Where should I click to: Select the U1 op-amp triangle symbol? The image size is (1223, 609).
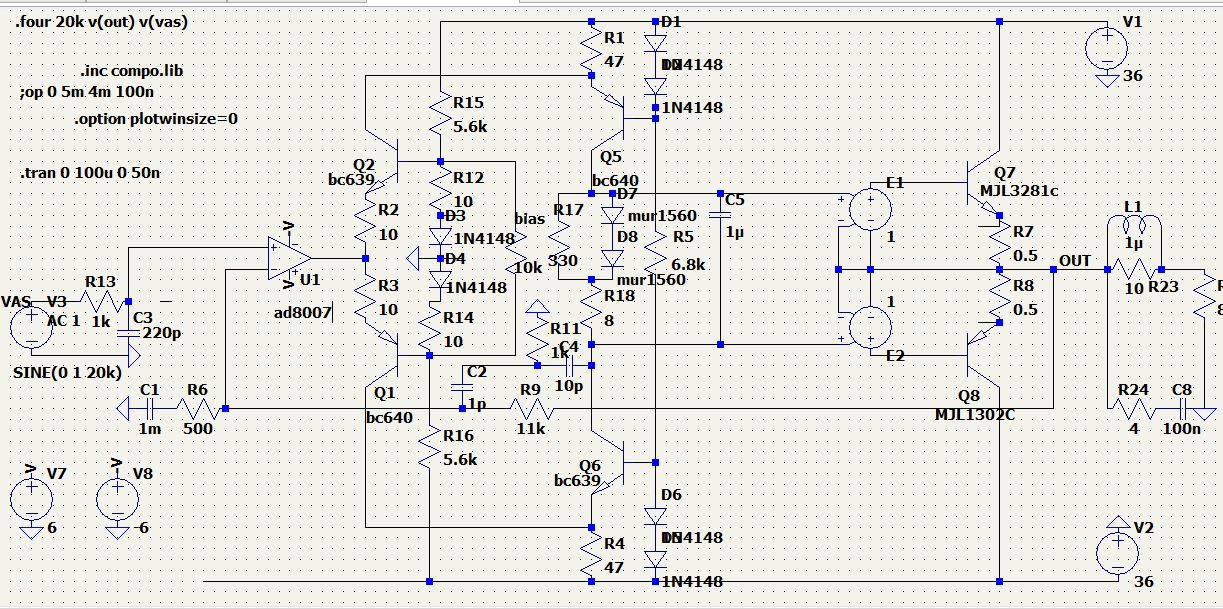tap(287, 258)
